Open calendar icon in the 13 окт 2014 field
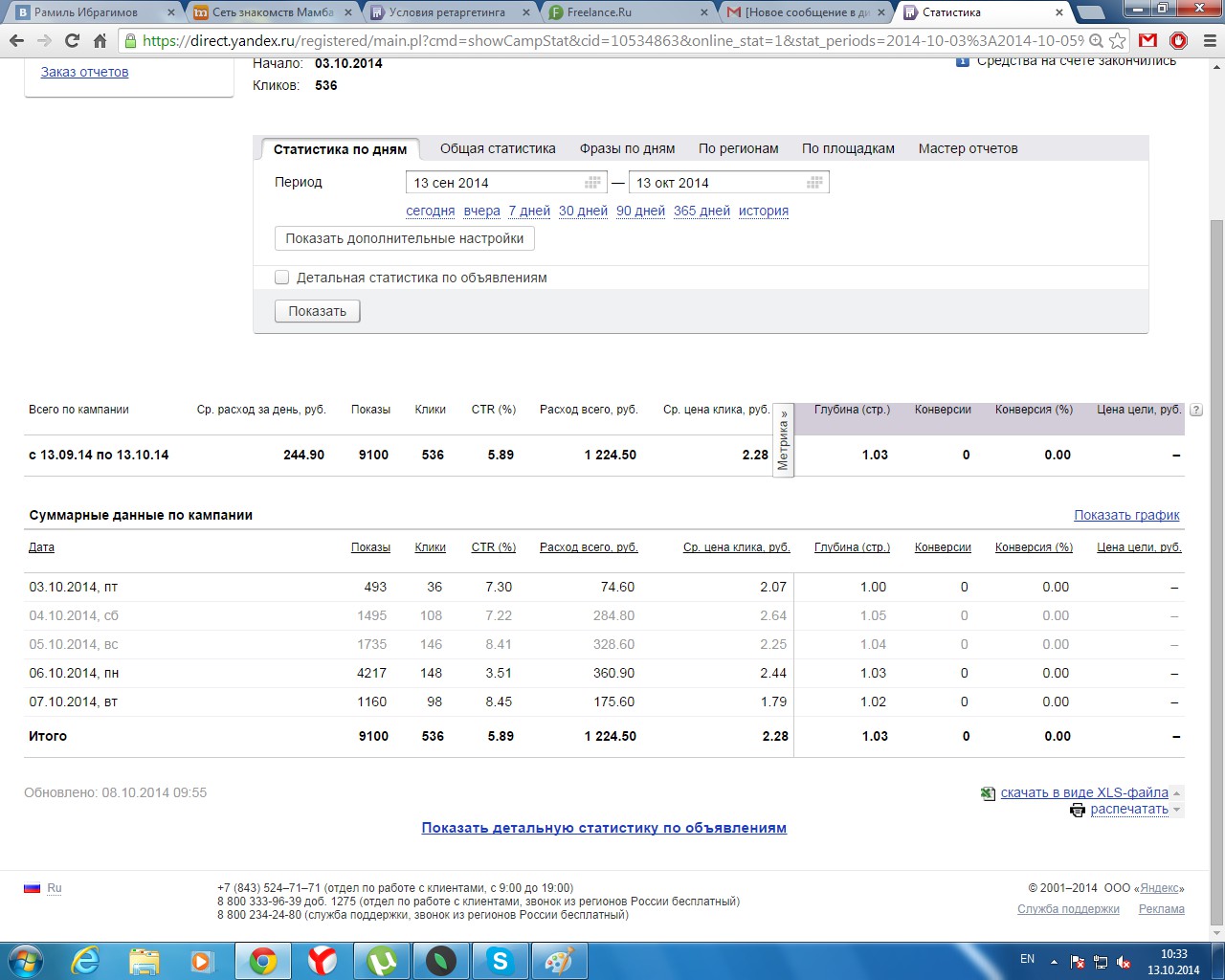 815,183
